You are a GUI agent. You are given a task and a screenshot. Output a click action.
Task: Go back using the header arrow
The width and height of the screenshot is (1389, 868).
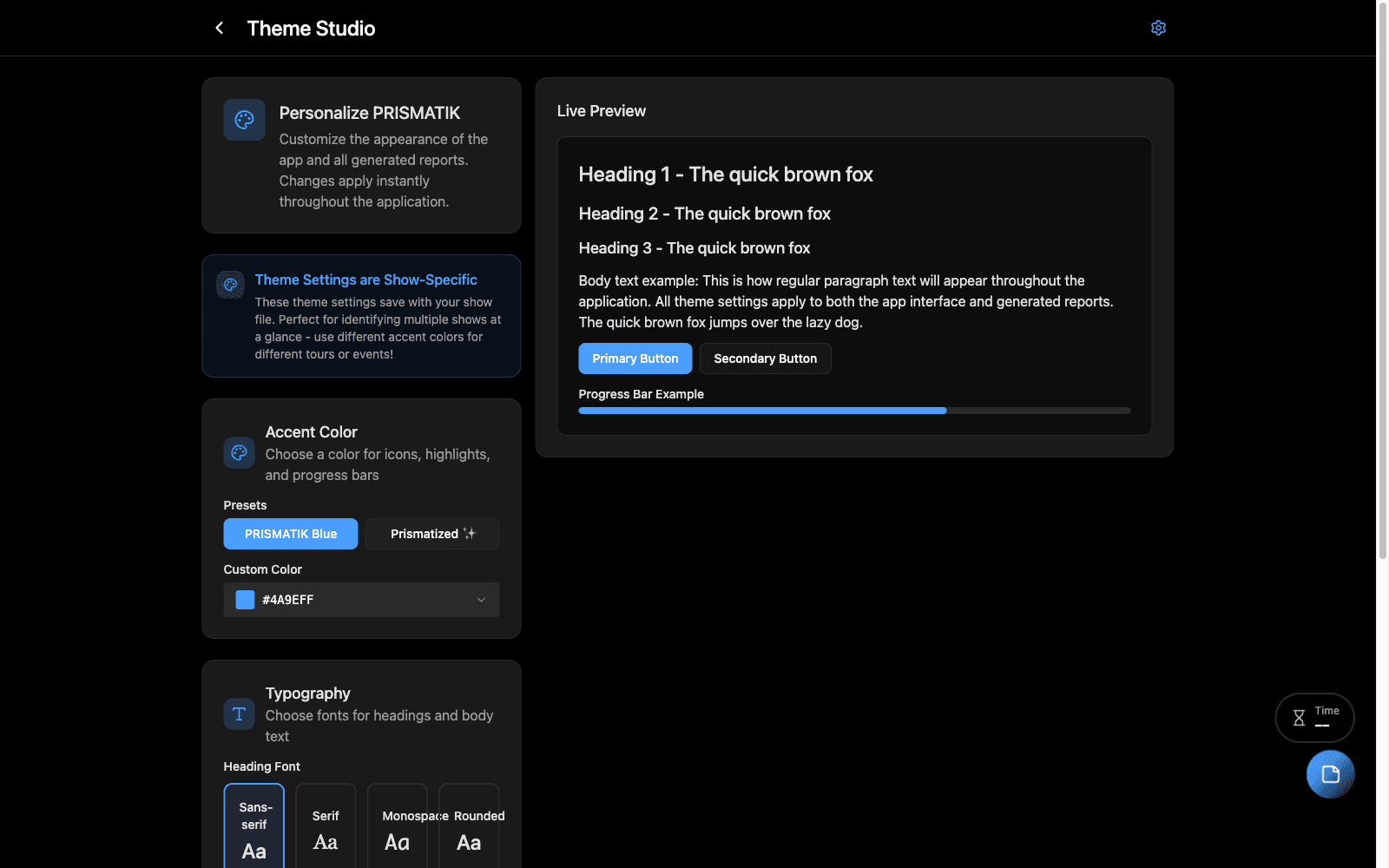tap(220, 28)
